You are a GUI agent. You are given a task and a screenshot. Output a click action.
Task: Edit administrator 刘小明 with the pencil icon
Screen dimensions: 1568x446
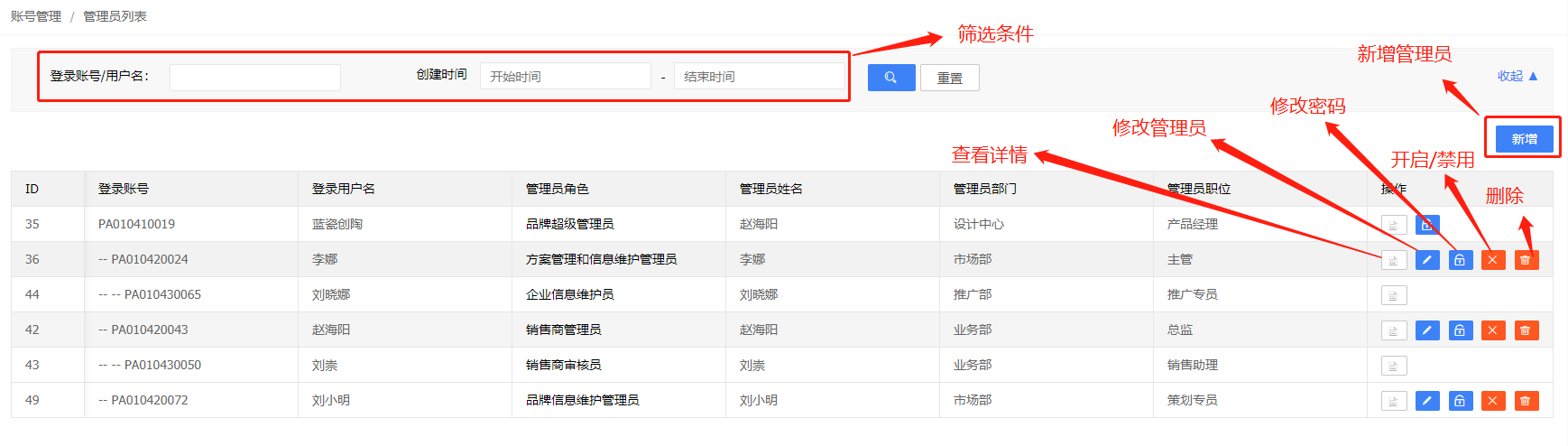(x=1427, y=401)
